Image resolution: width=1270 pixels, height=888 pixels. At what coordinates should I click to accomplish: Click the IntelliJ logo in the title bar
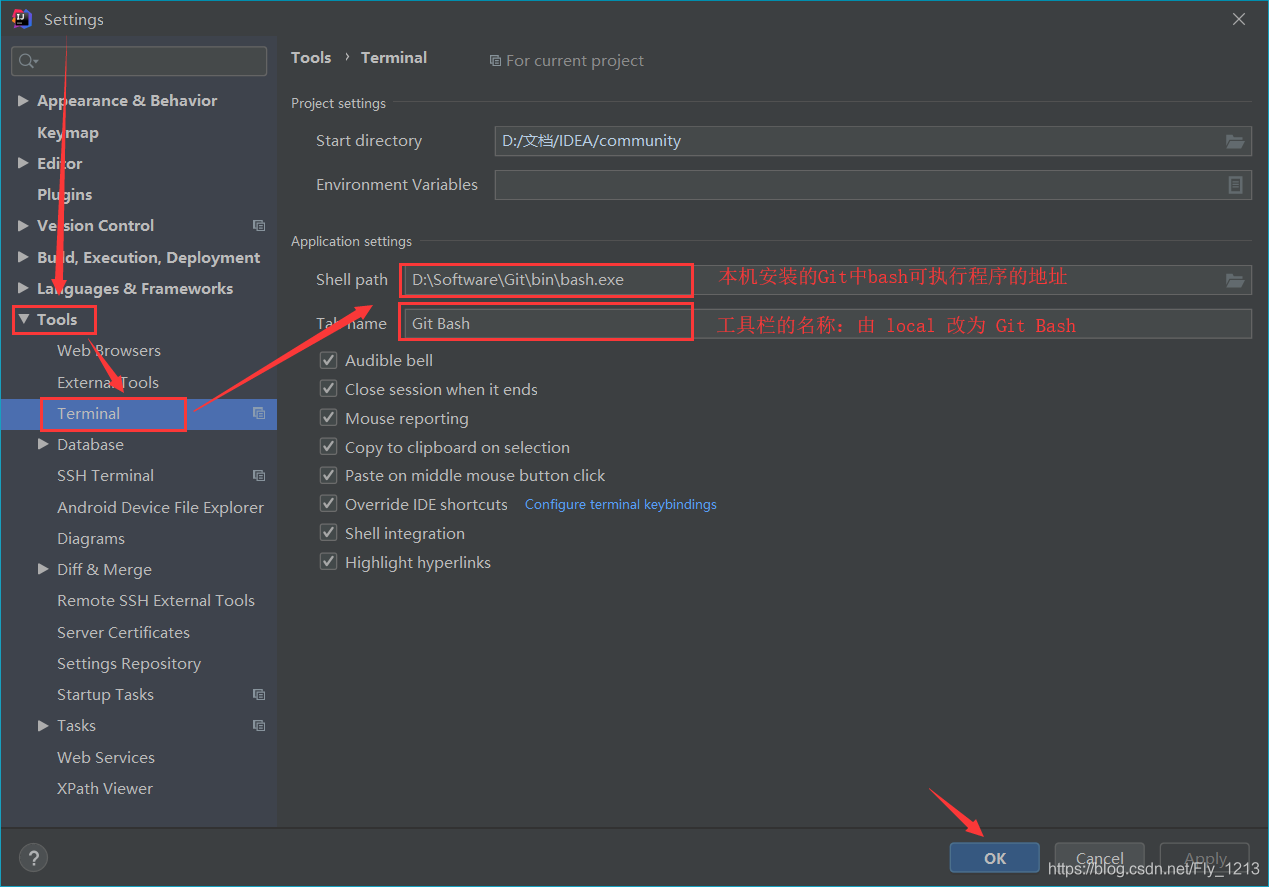tap(22, 19)
